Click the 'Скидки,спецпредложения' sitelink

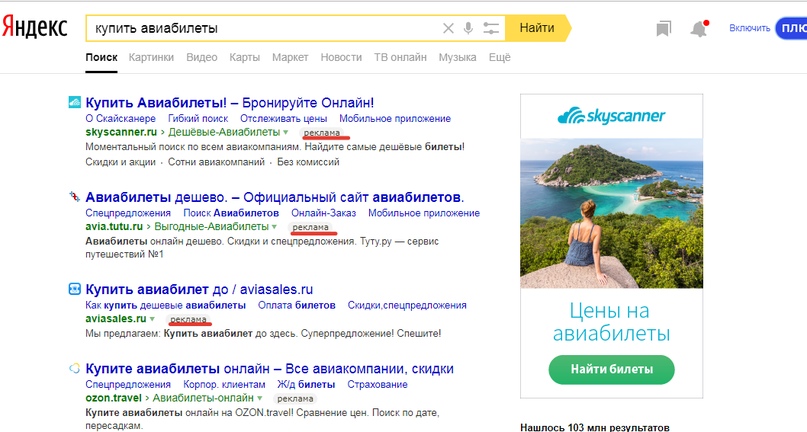tap(407, 305)
